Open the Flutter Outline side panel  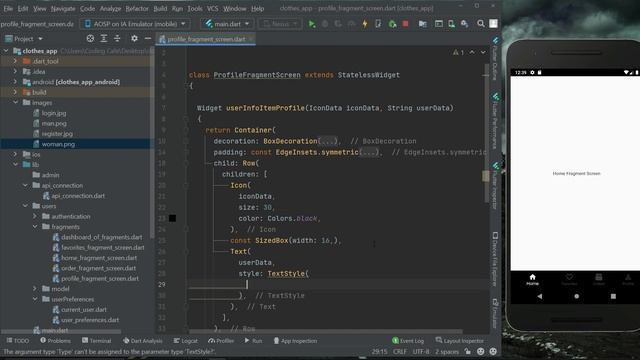(495, 59)
